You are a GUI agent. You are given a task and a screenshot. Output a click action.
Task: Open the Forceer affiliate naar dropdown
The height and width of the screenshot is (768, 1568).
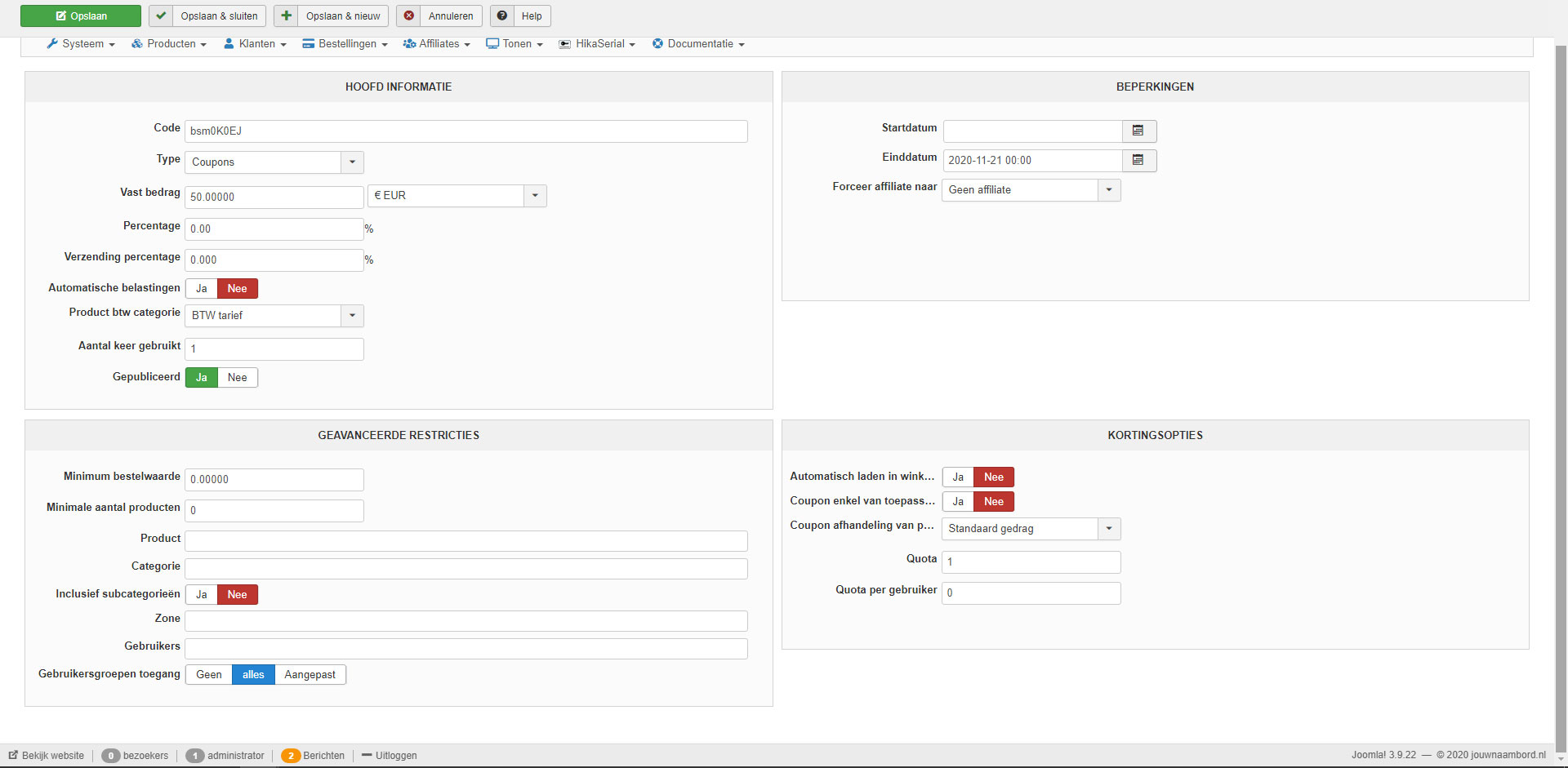coord(1031,190)
